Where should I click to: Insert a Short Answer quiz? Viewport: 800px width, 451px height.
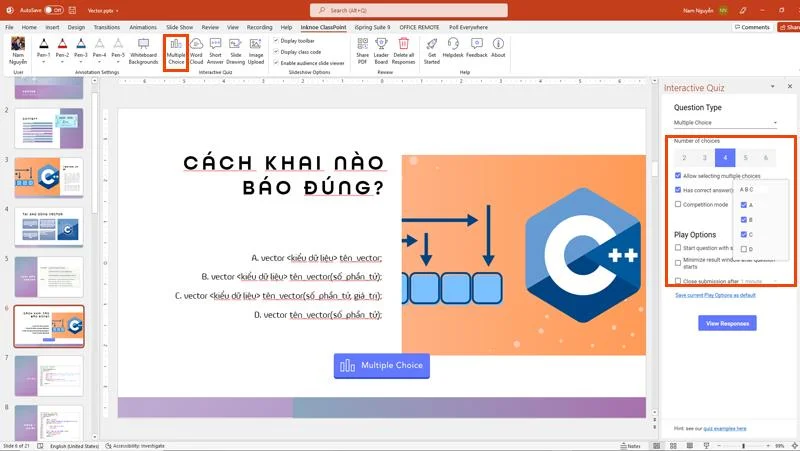pyautogui.click(x=215, y=51)
